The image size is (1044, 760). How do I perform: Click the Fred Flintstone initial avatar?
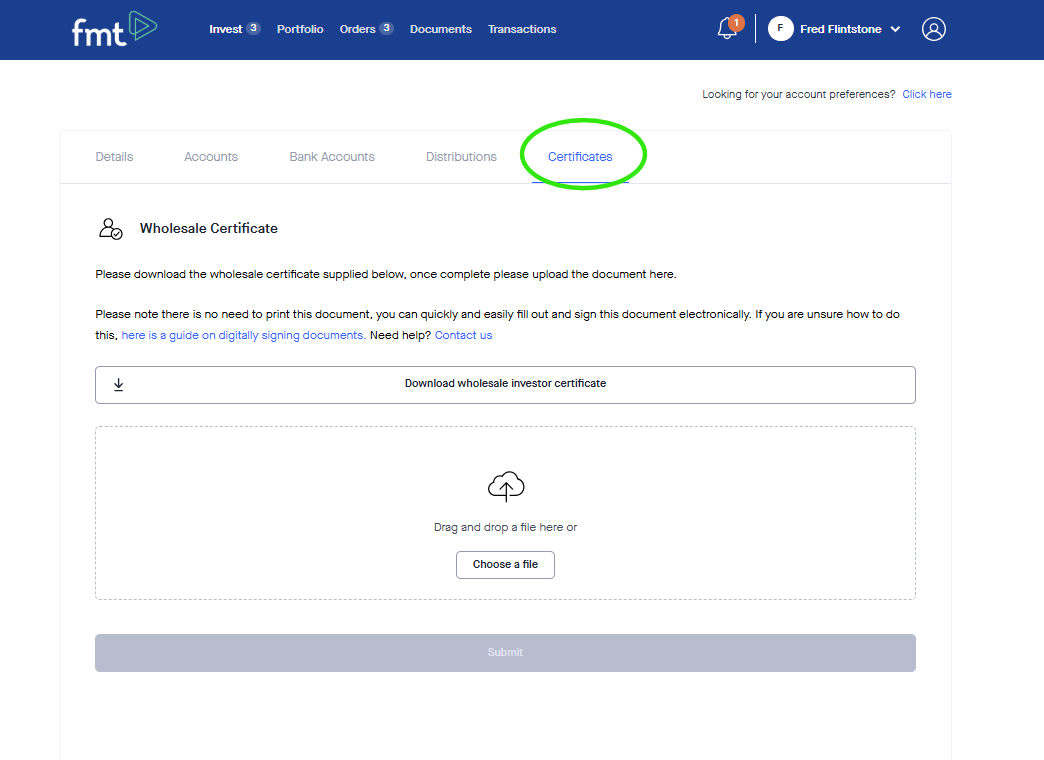pyautogui.click(x=780, y=29)
